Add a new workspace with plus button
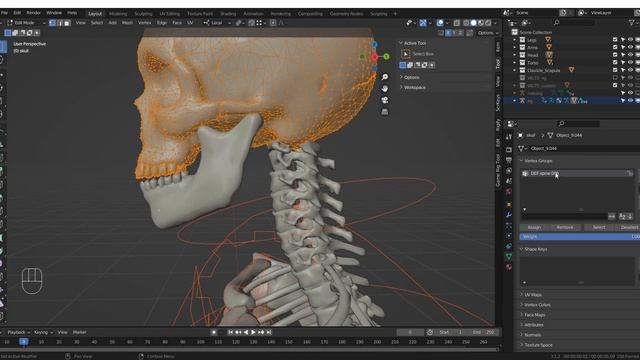The height and width of the screenshot is (360, 640). 395,14
